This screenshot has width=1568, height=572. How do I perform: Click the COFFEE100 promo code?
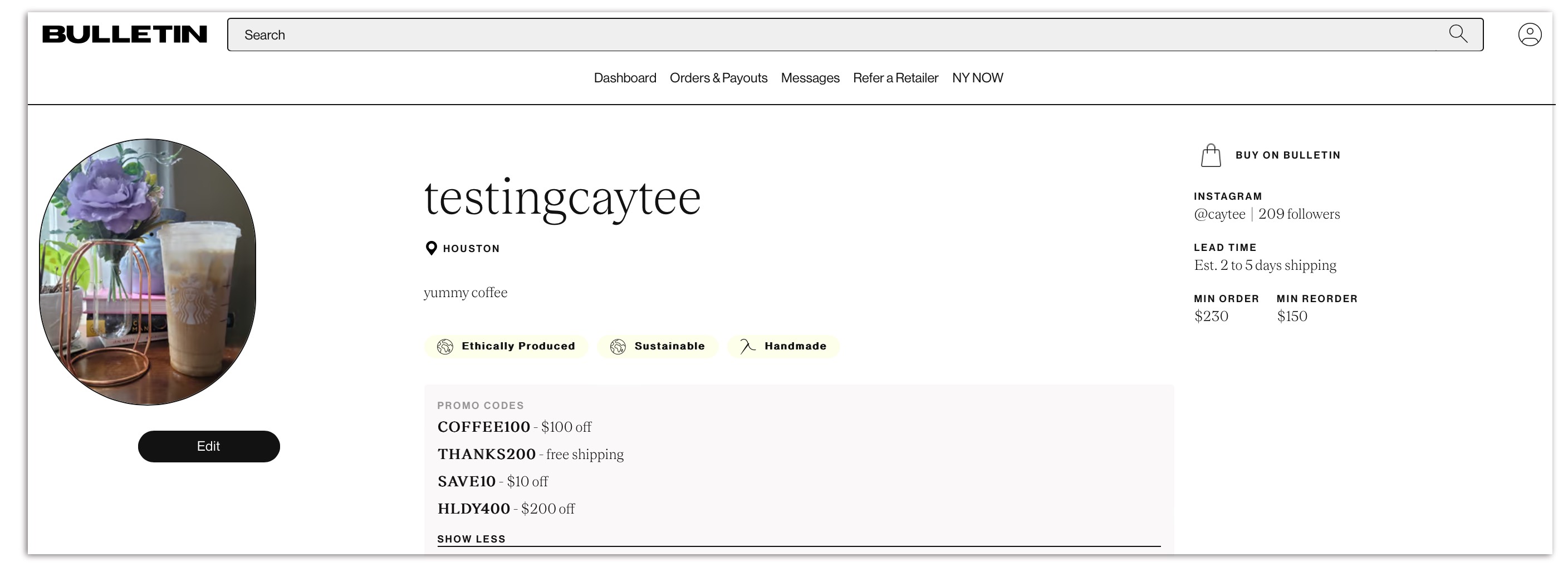tap(483, 427)
